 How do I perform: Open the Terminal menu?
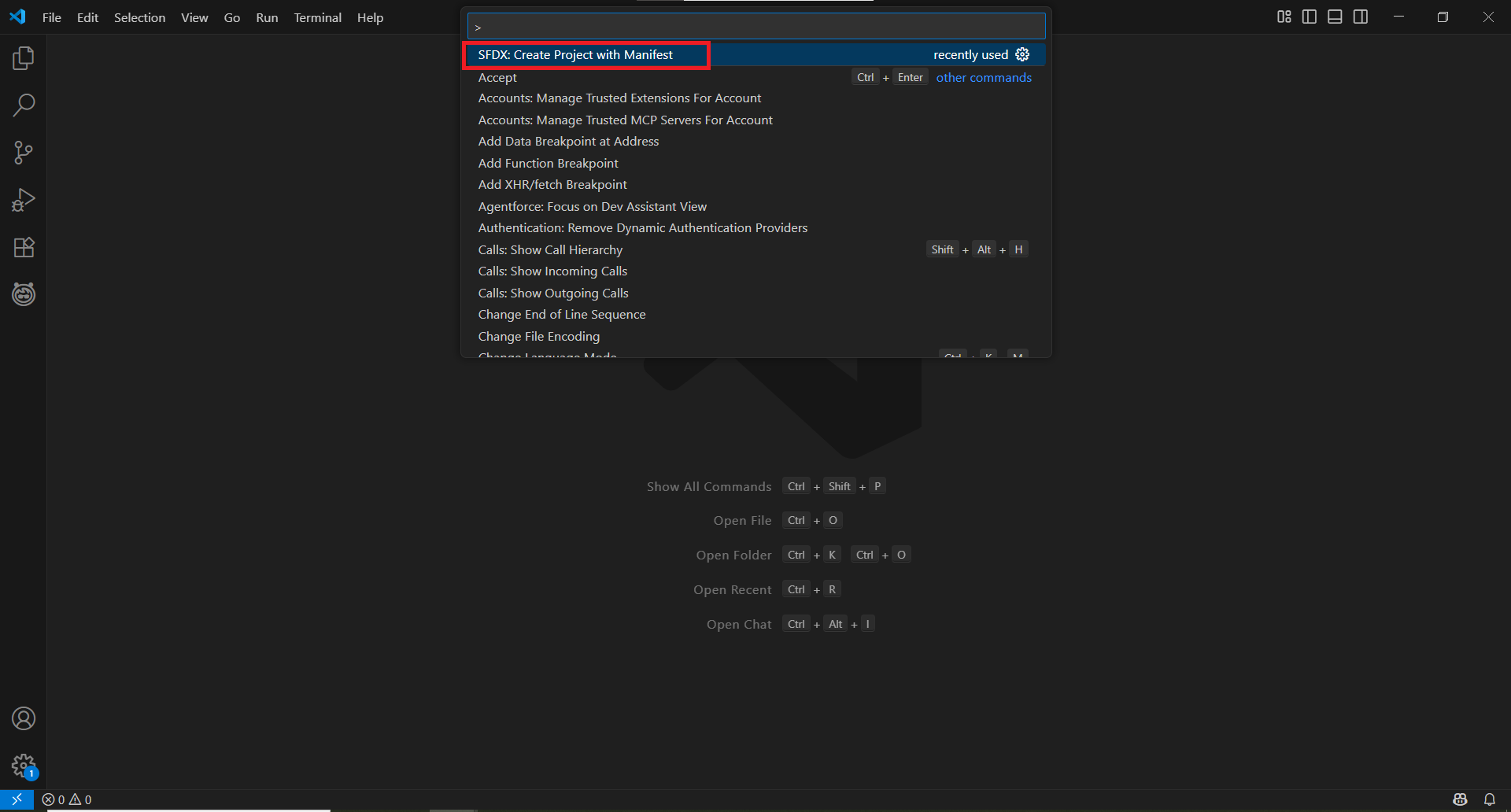pos(317,17)
